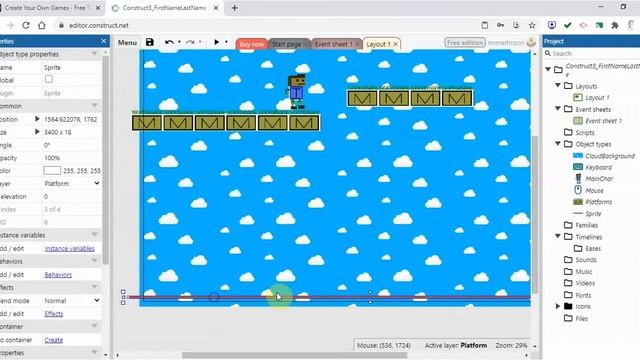Select the CloudBackground object type

point(610,156)
